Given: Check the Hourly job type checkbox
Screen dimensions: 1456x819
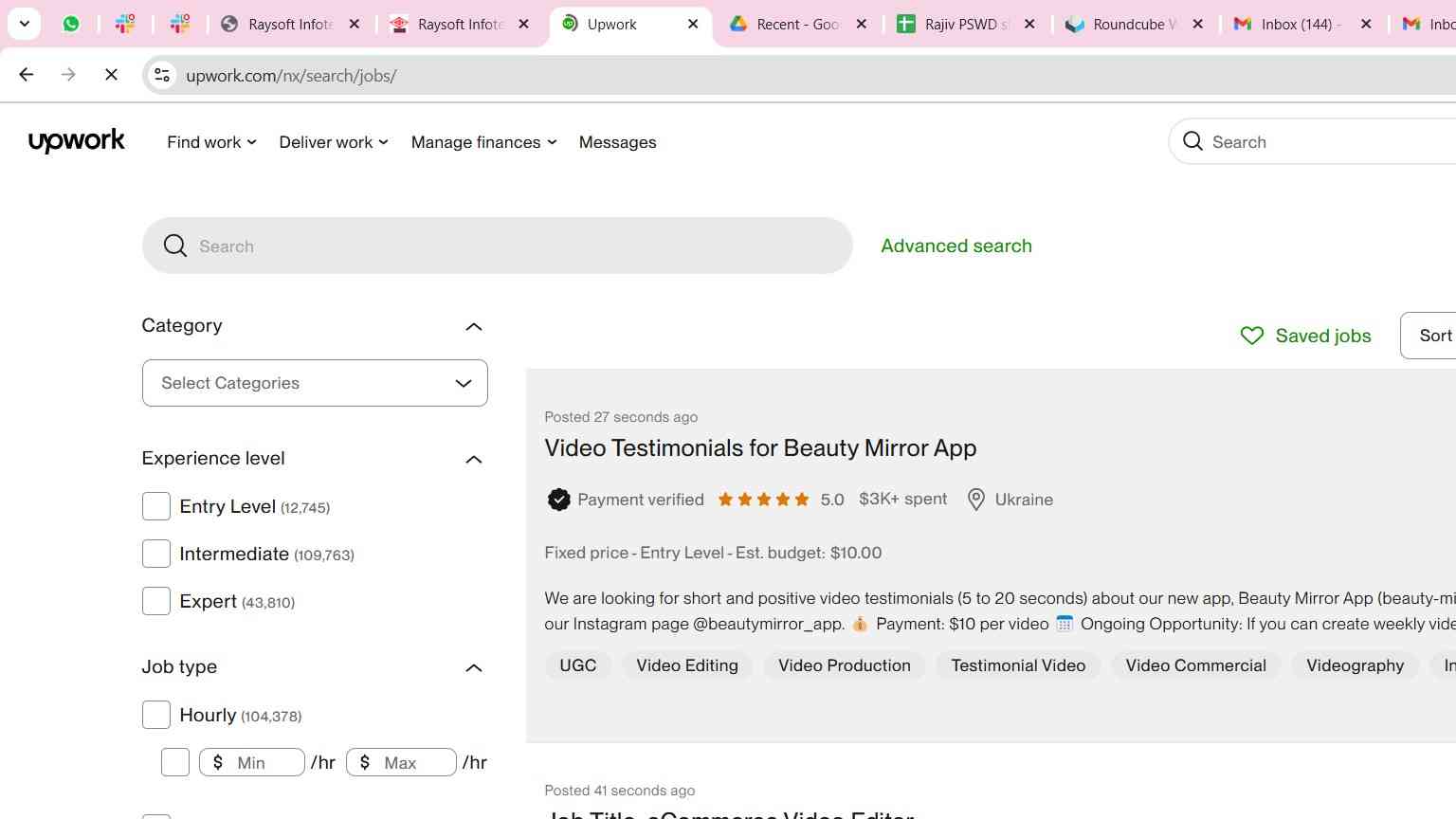Looking at the screenshot, I should pyautogui.click(x=156, y=715).
